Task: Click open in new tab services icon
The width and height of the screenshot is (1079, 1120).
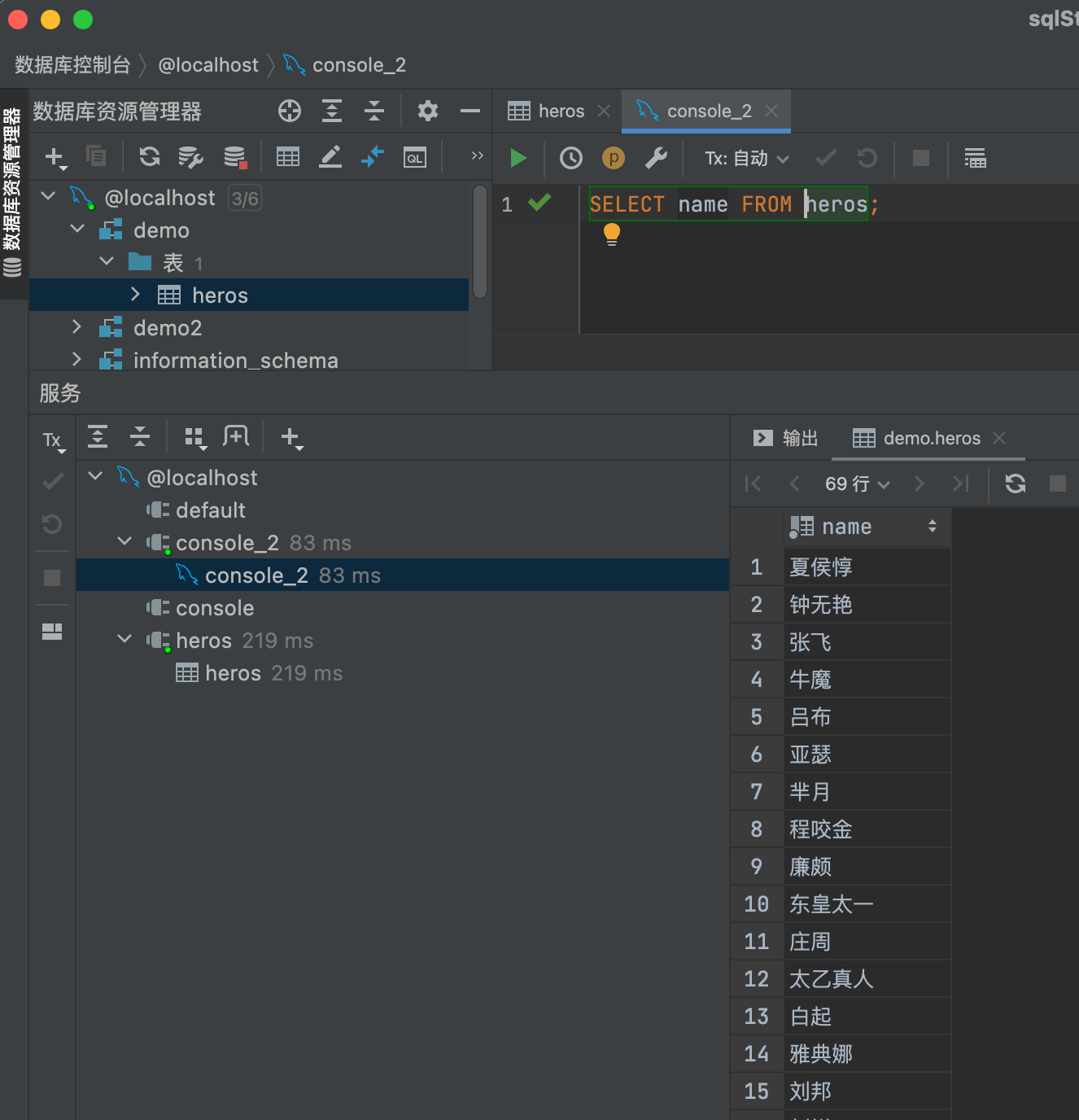Action: (236, 436)
